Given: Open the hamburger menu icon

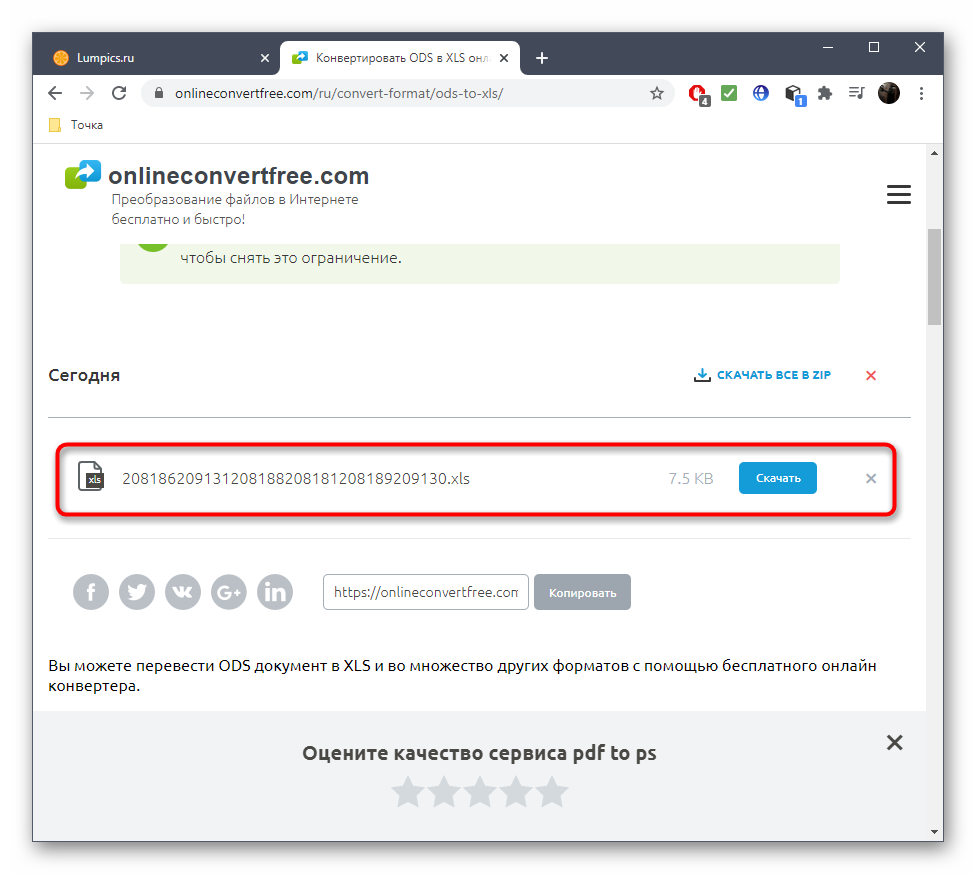Looking at the screenshot, I should [898, 194].
